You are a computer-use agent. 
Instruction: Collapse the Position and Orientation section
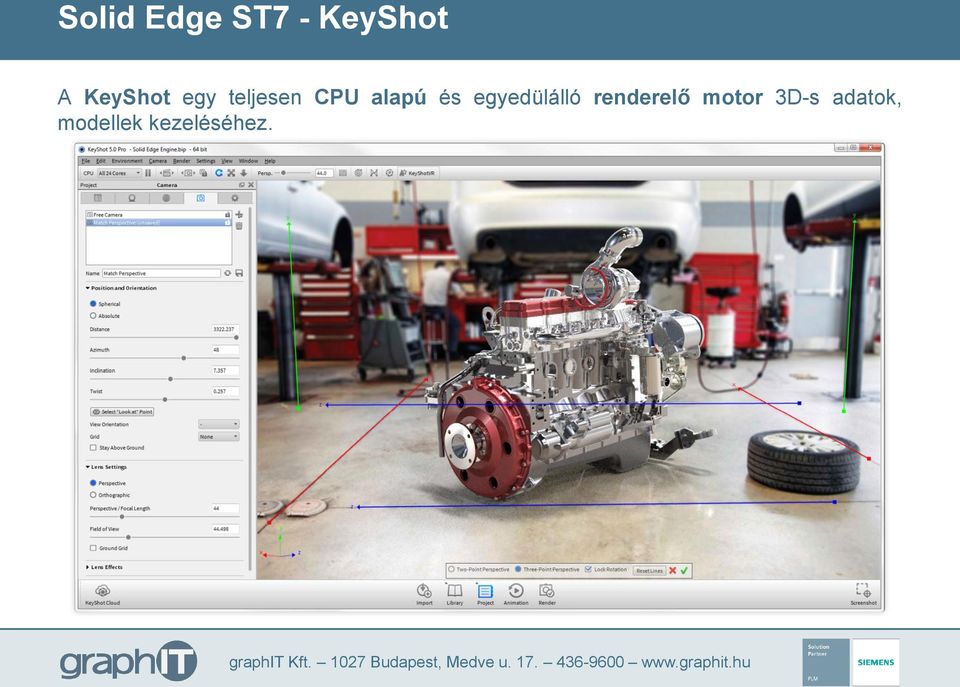(x=88, y=288)
